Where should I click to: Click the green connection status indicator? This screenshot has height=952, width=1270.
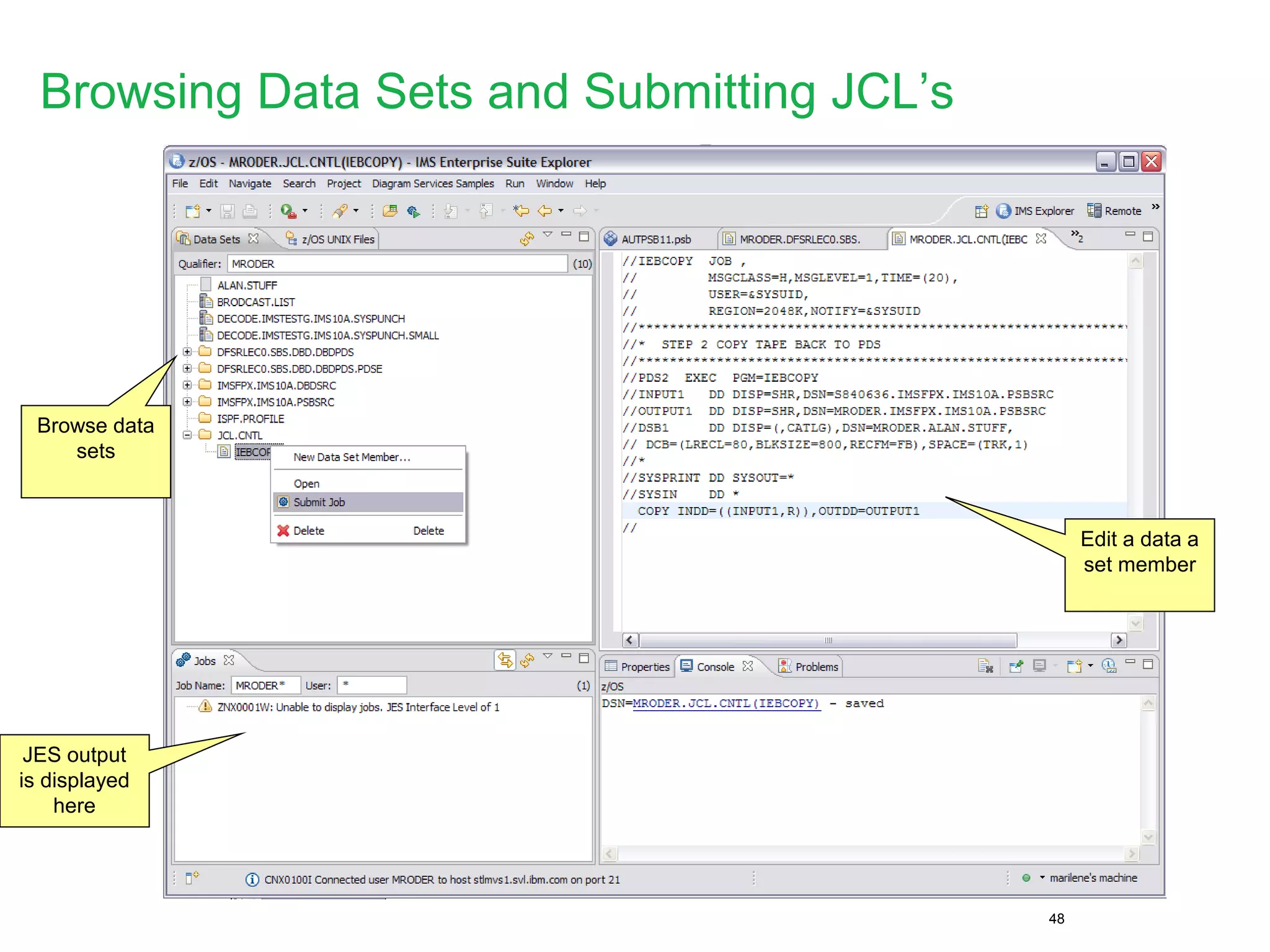tap(1026, 878)
